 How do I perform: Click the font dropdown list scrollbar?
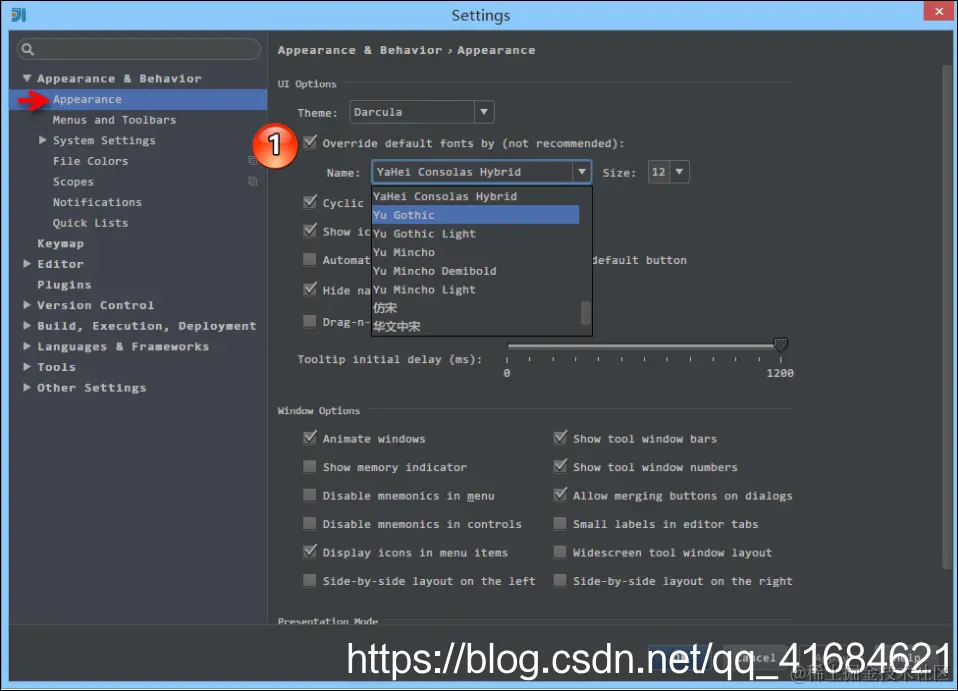click(585, 313)
